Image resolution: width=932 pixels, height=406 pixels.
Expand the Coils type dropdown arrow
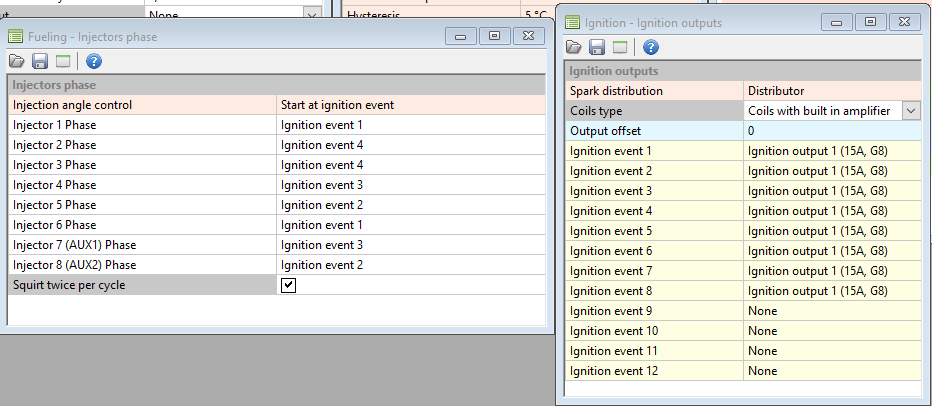pos(911,111)
